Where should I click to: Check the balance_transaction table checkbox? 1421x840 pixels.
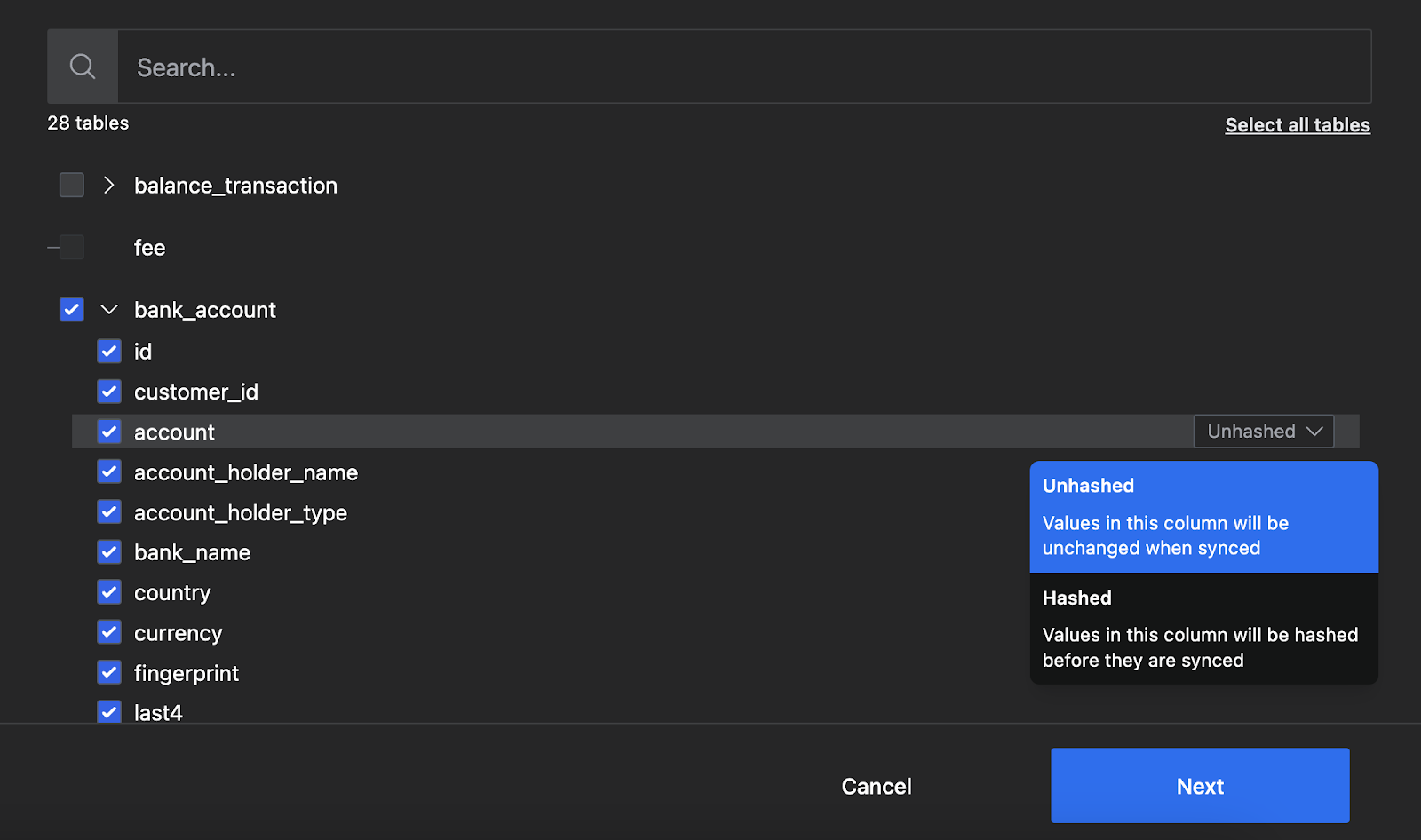(72, 185)
